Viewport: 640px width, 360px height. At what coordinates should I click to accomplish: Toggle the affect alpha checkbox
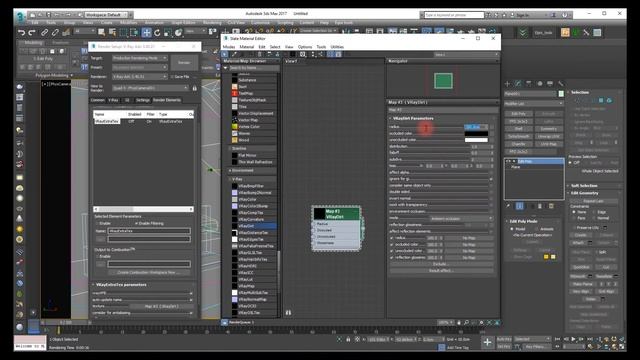point(491,172)
